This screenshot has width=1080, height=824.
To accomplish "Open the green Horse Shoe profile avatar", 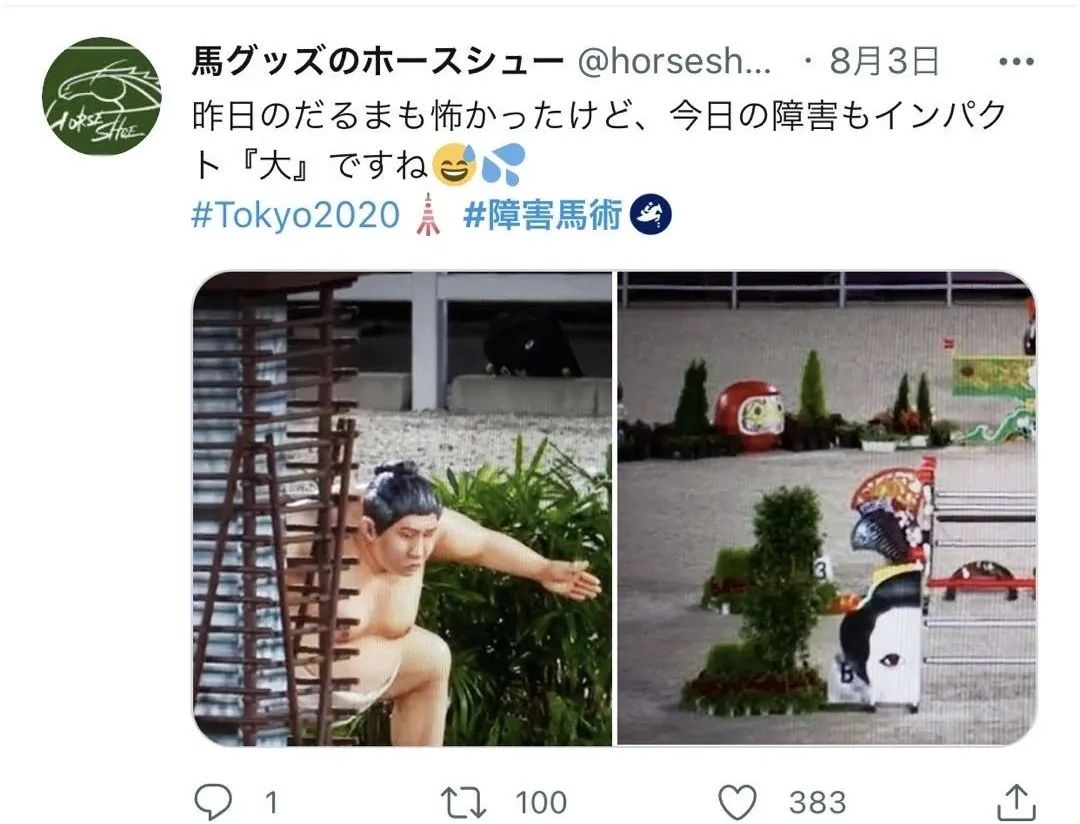I will (x=101, y=96).
